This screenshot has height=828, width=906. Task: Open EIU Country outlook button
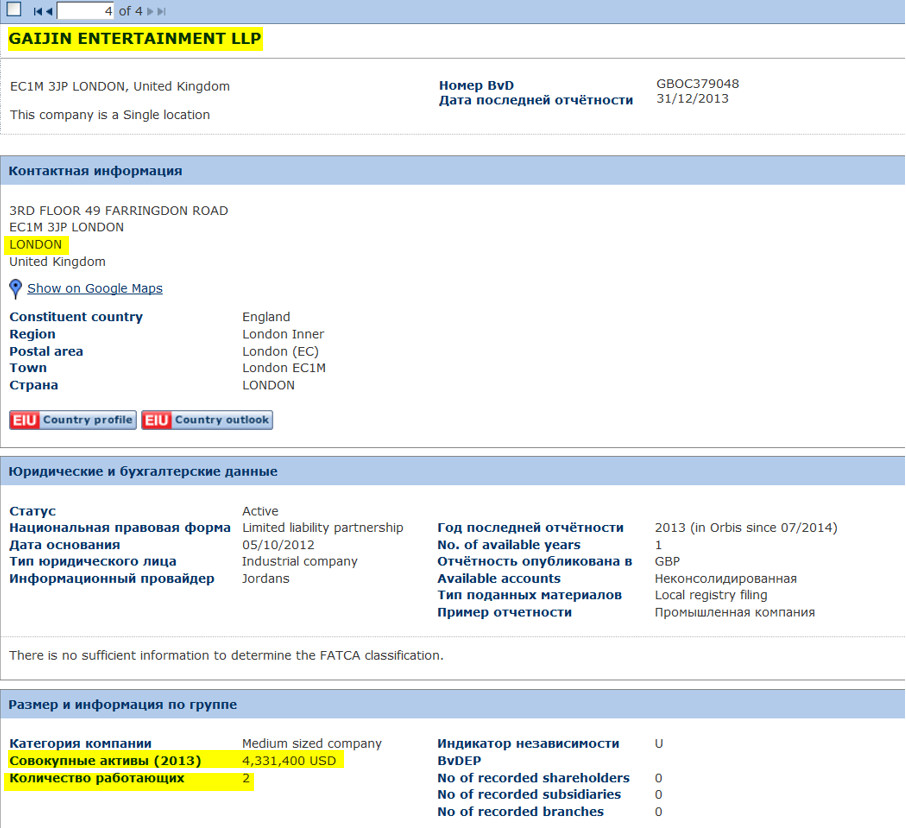(x=207, y=420)
